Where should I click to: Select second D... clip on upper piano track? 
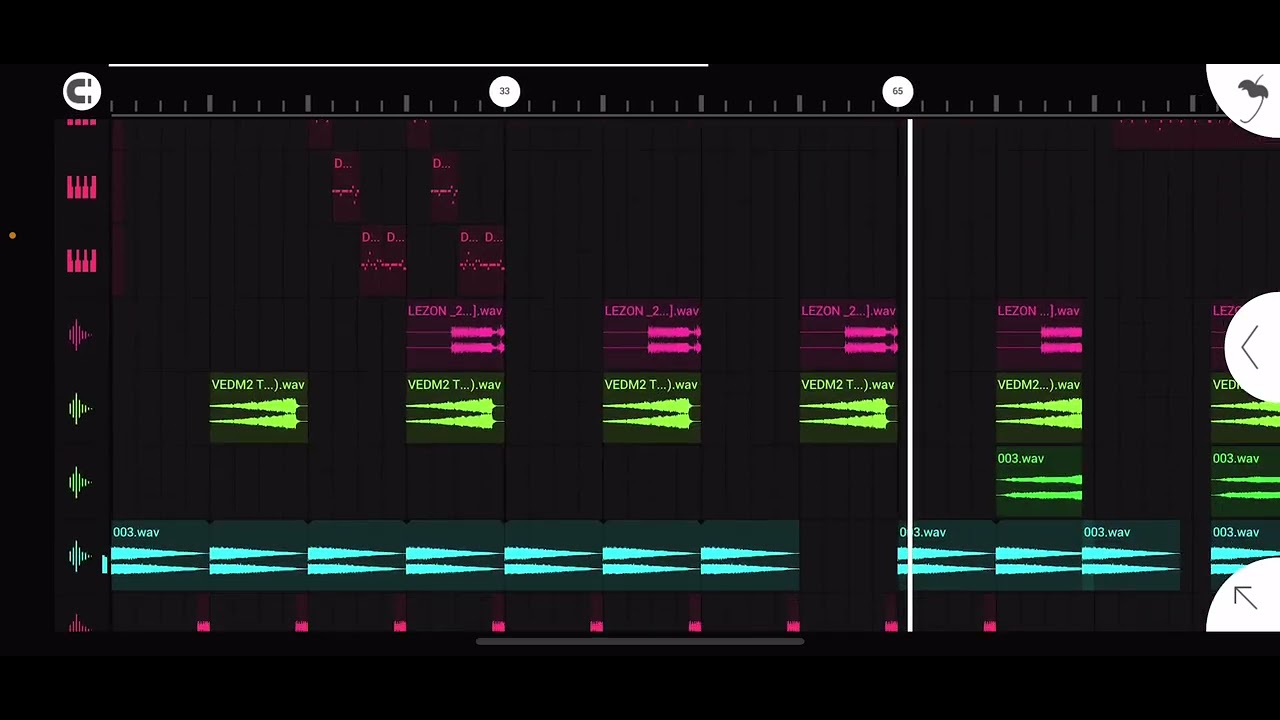coord(445,186)
